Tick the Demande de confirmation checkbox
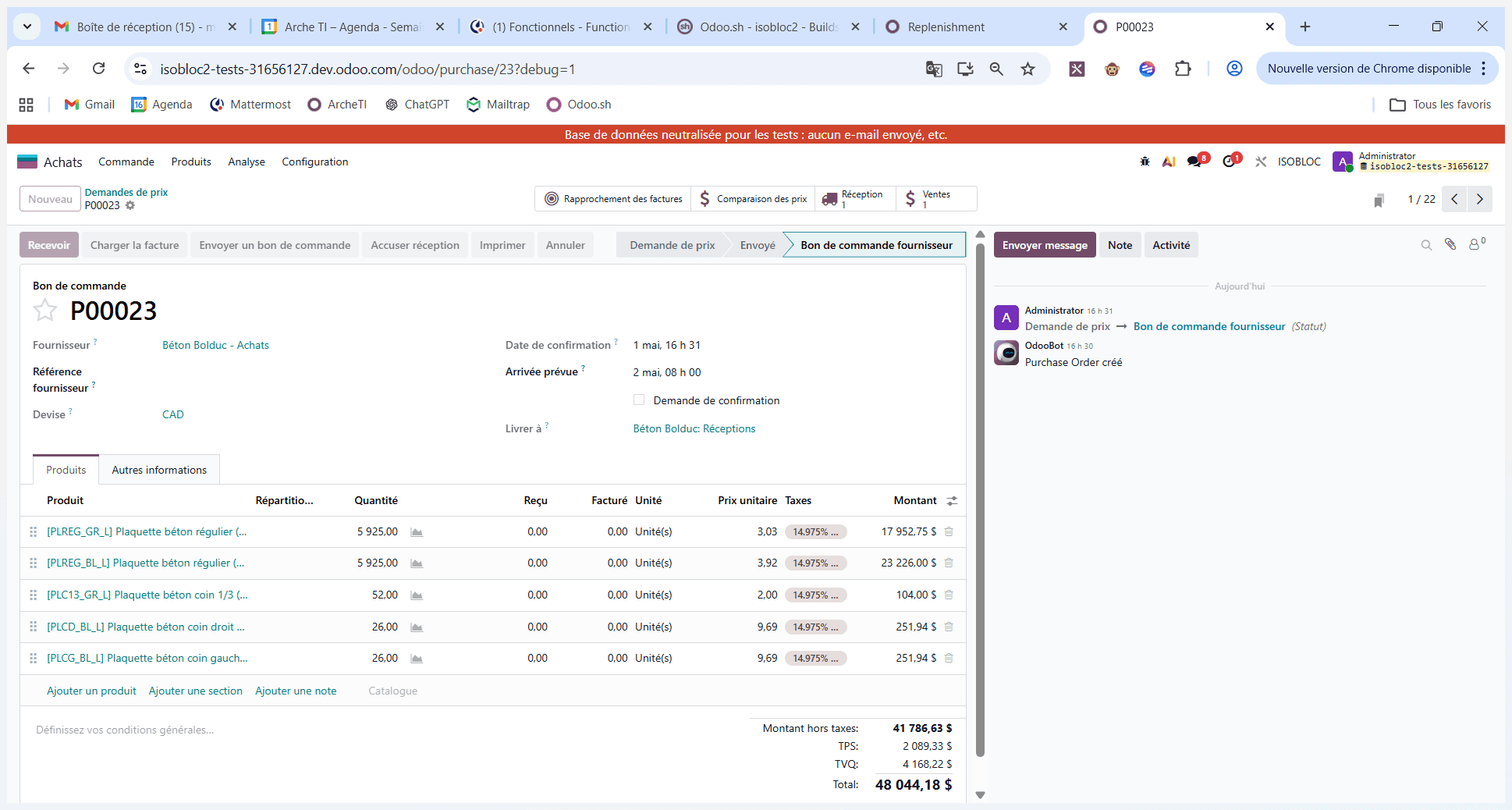Screen dimensions: 1512x810 click(639, 400)
